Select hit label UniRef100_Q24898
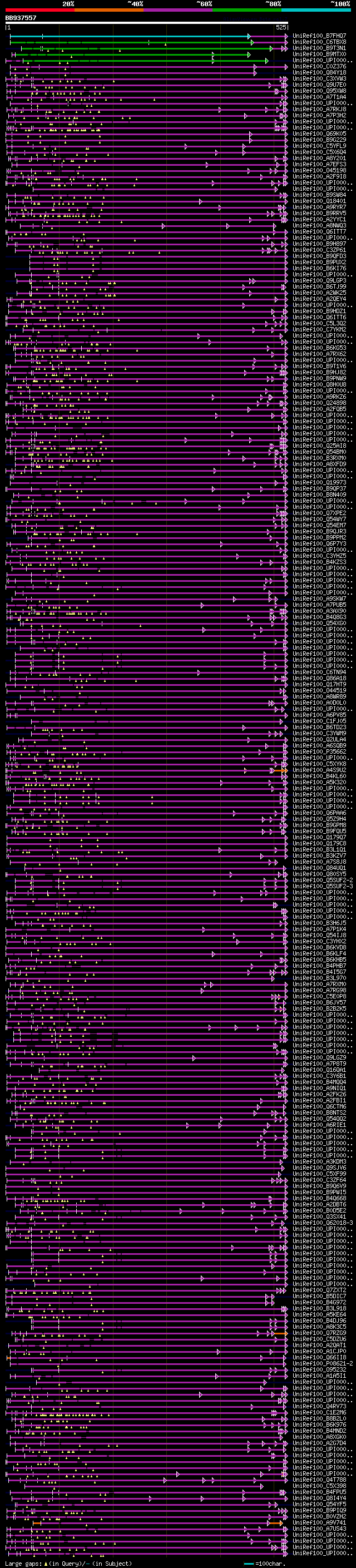The height and width of the screenshot is (1568, 356). [x=319, y=403]
